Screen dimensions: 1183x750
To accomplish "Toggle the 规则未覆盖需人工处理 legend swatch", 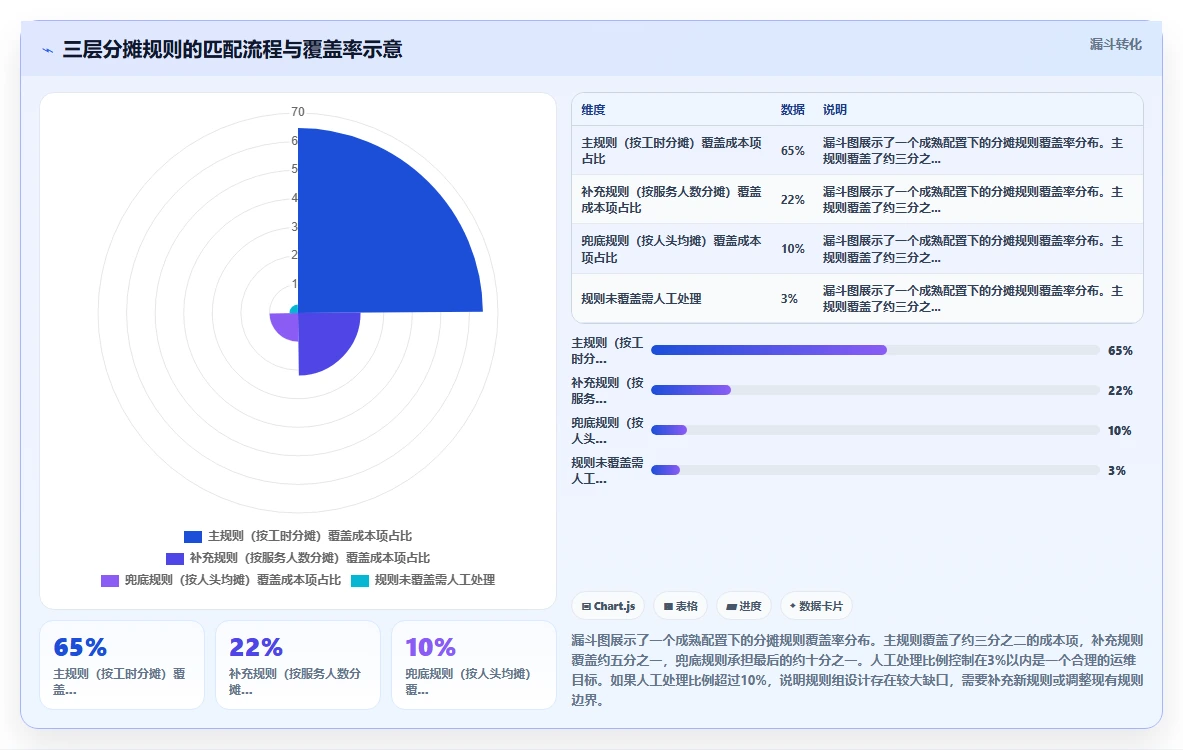I will 360,580.
